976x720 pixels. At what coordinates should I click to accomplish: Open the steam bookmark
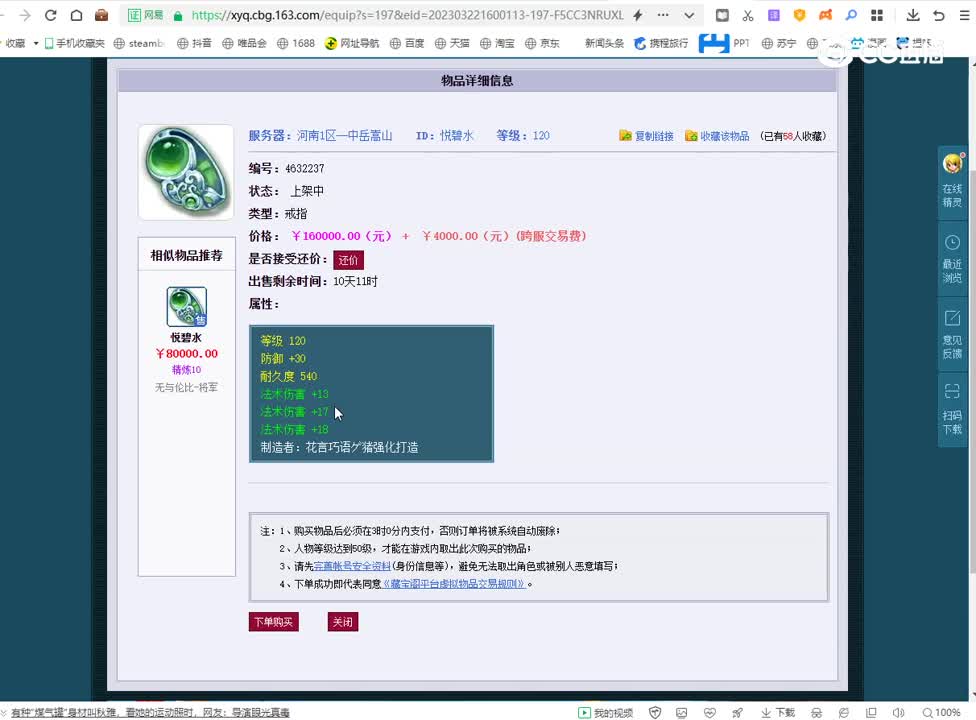pyautogui.click(x=139, y=43)
